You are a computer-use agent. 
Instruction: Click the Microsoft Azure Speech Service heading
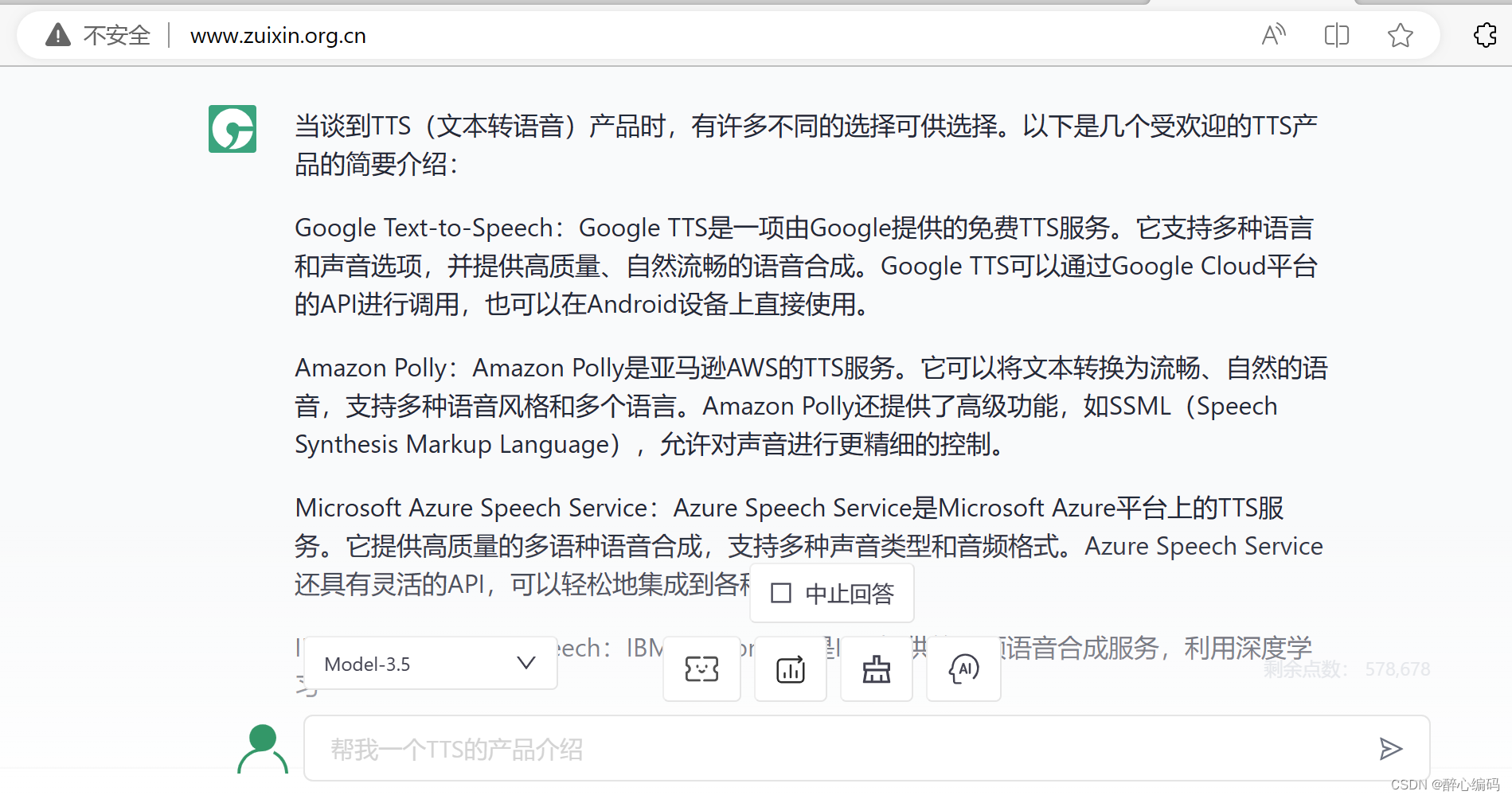point(471,509)
